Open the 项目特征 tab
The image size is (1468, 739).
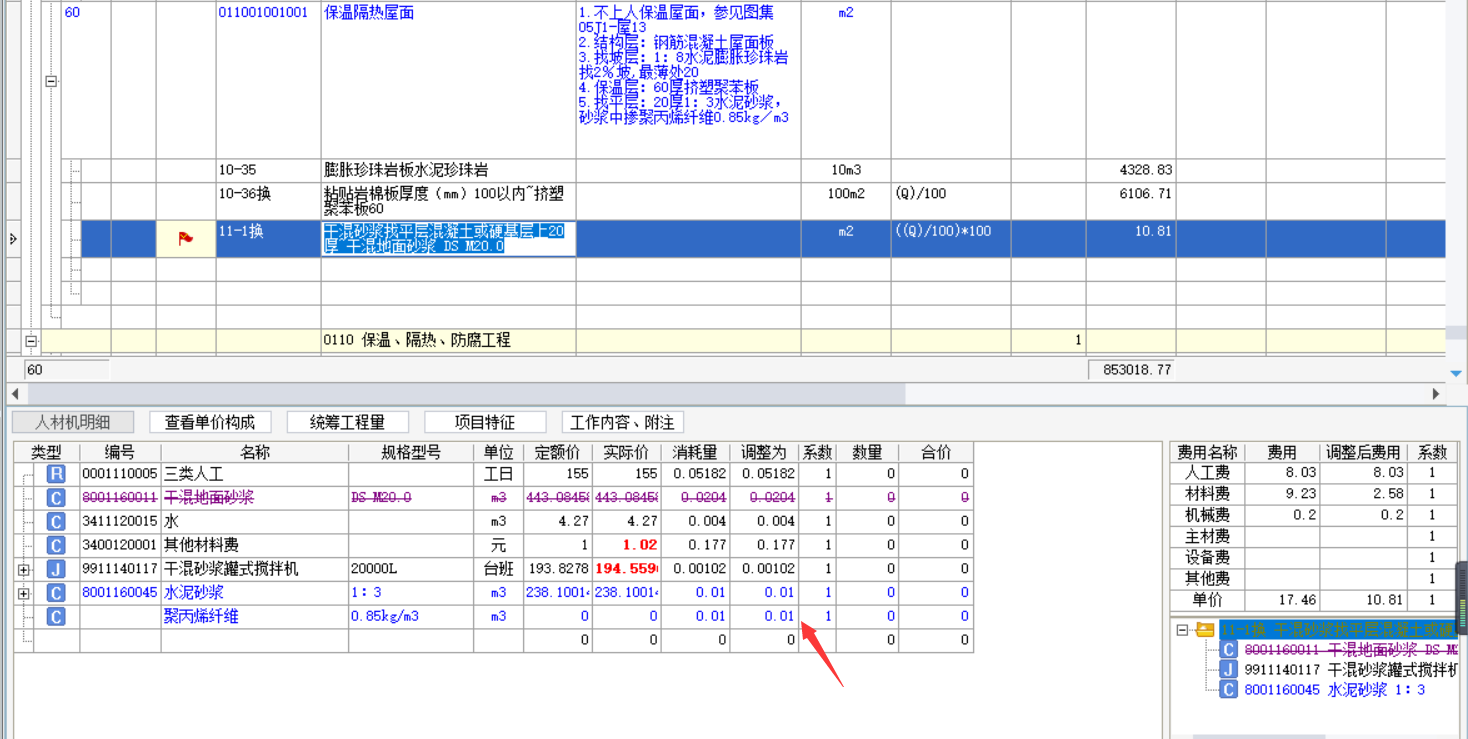click(485, 422)
